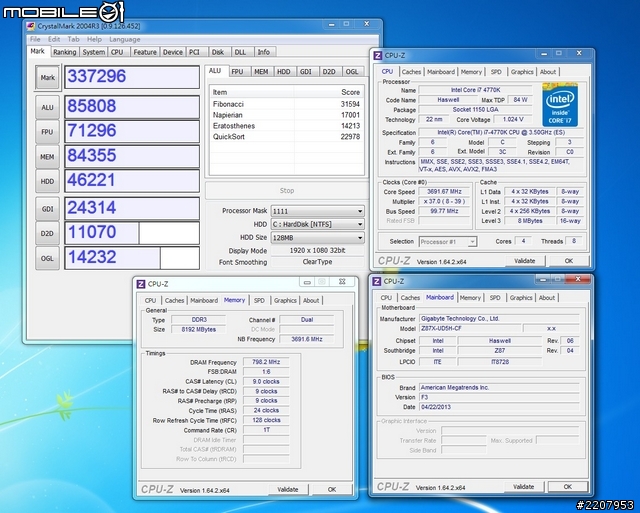Click the BIOS Date value 04/22/2013
640x513 pixels.
click(499, 407)
